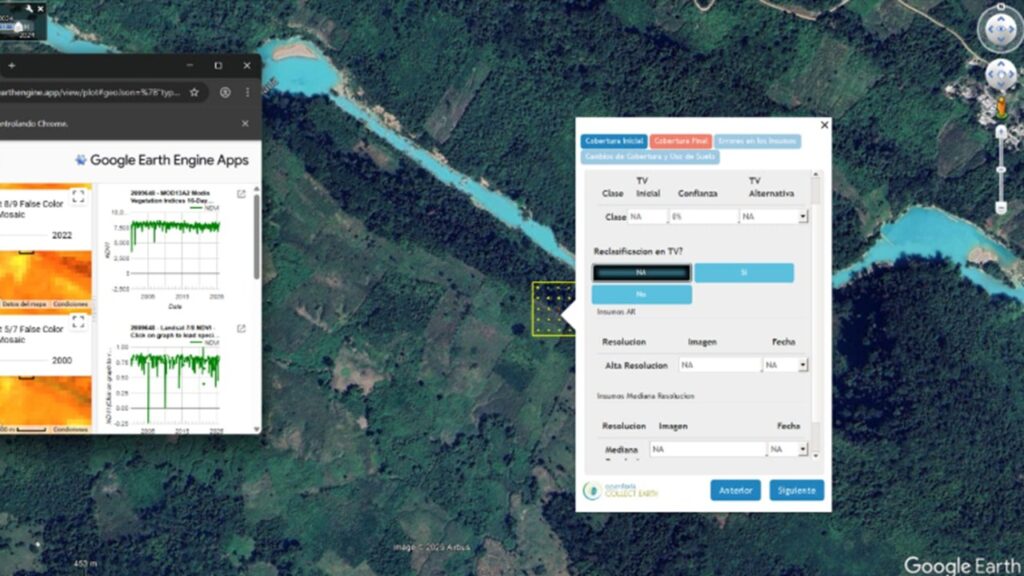Open Cambios de Cobertura y Uso de Suelo tab
The image size is (1024, 576).
650,157
